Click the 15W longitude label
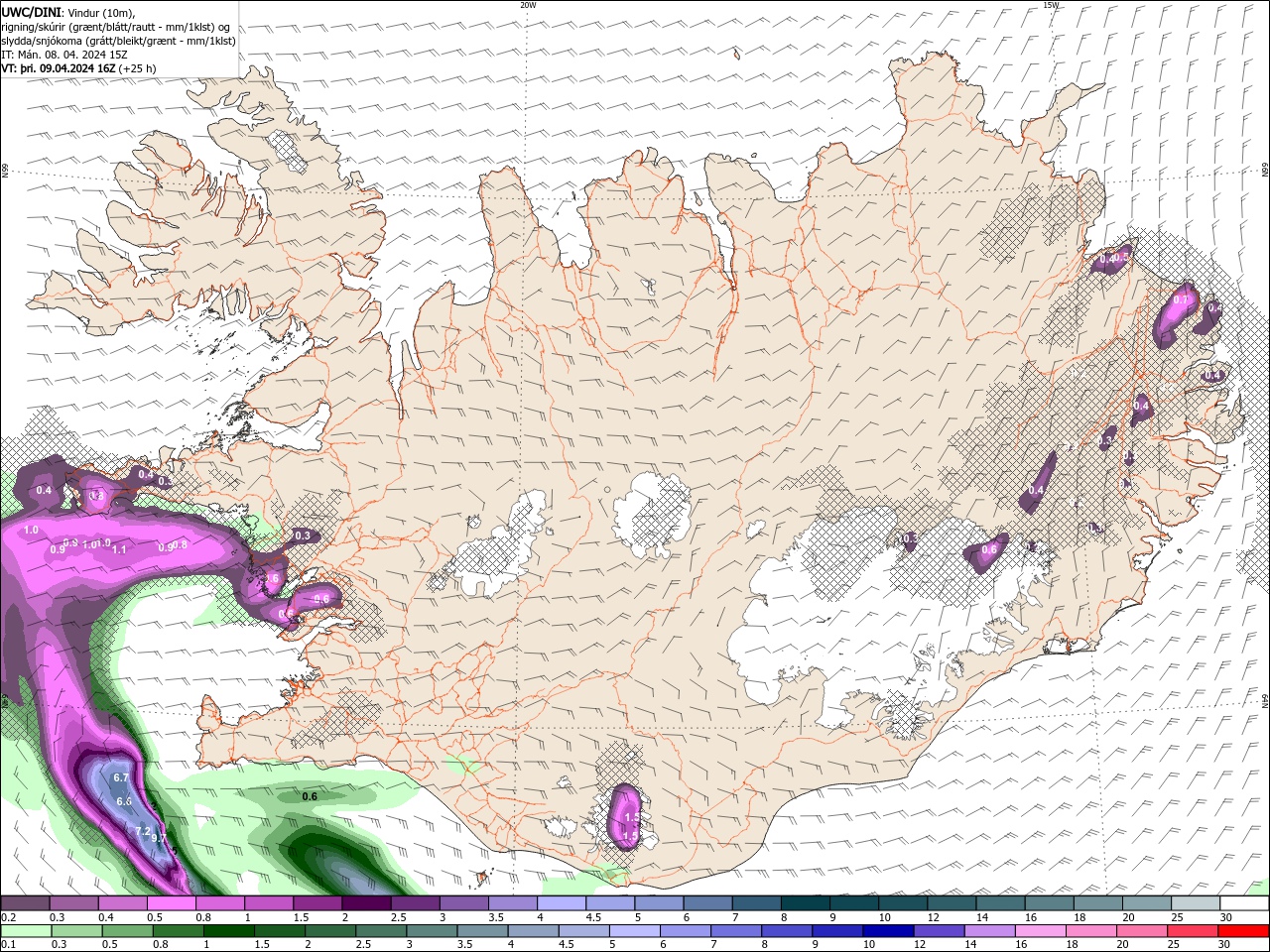 click(x=1051, y=5)
